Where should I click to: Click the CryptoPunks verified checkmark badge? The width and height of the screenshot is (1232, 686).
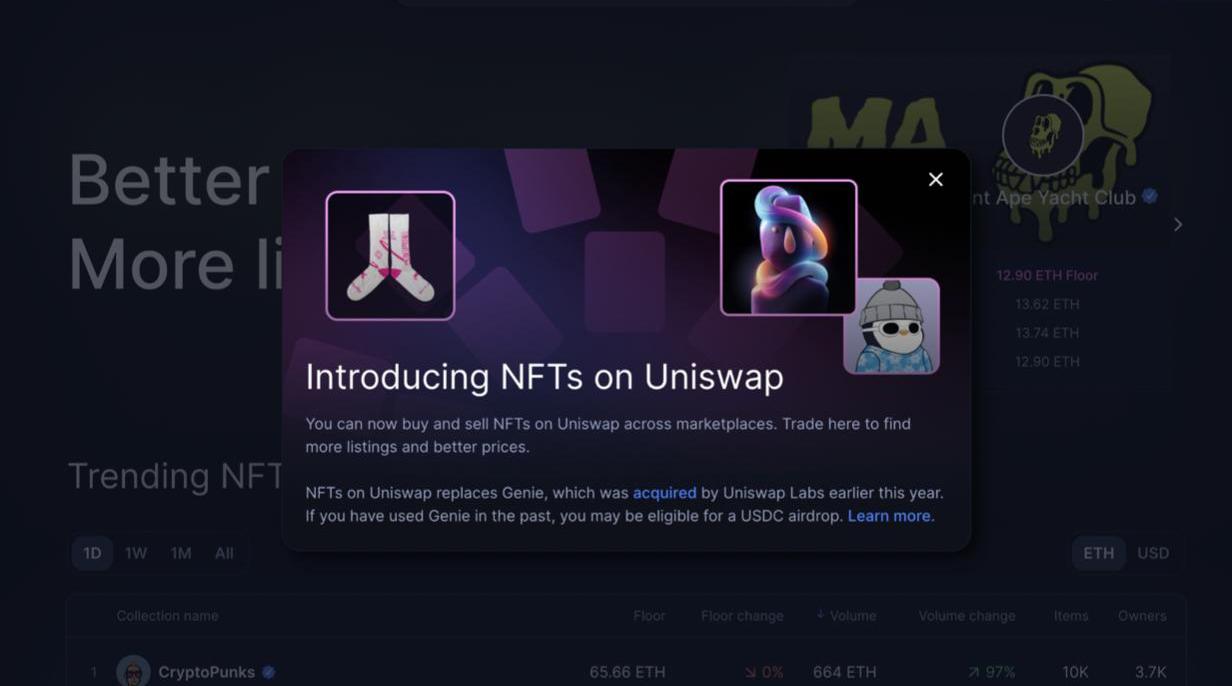pyautogui.click(x=268, y=672)
